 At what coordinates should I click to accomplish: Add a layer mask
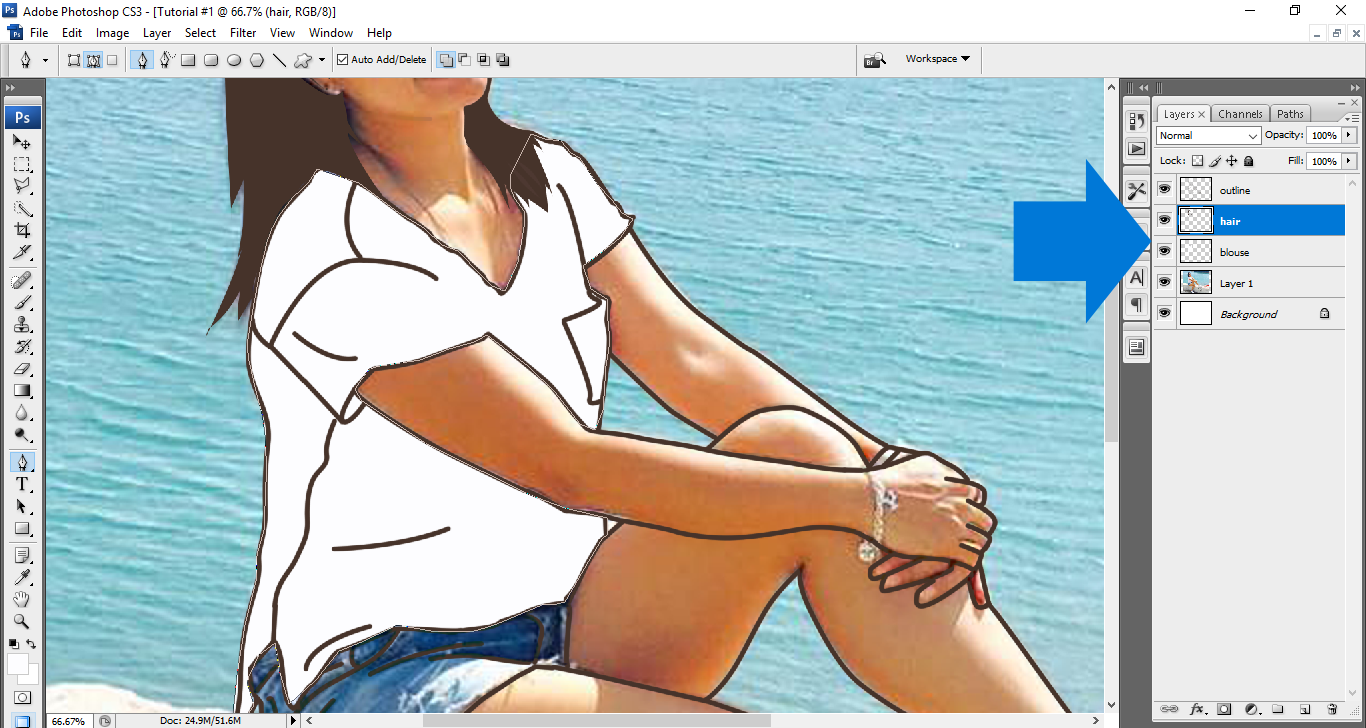tap(1224, 709)
